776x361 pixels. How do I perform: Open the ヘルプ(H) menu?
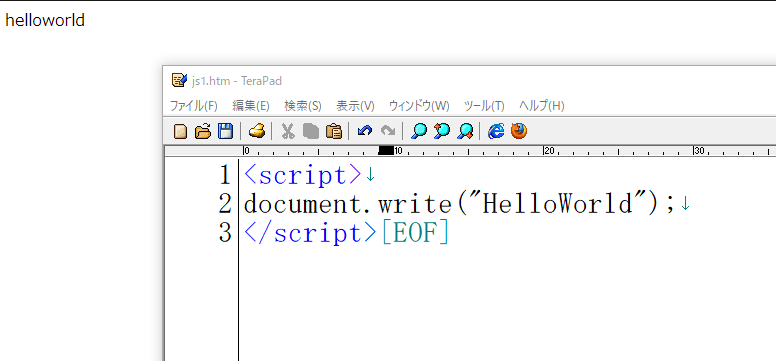(541, 106)
